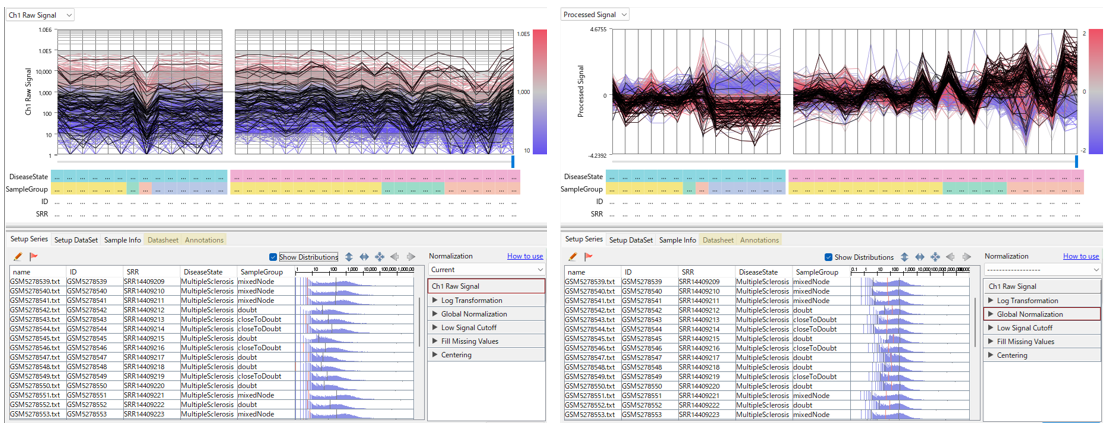The height and width of the screenshot is (428, 1109).
Task: Open Annotations tab in Processed Signal panel
Action: click(760, 240)
